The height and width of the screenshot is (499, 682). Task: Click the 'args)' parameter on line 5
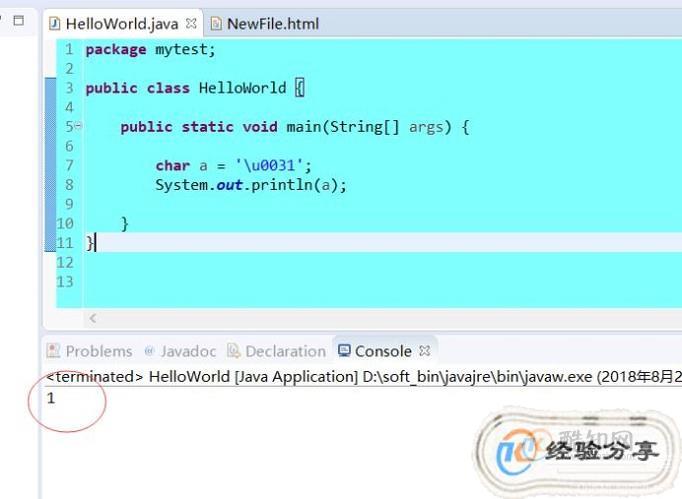click(430, 127)
